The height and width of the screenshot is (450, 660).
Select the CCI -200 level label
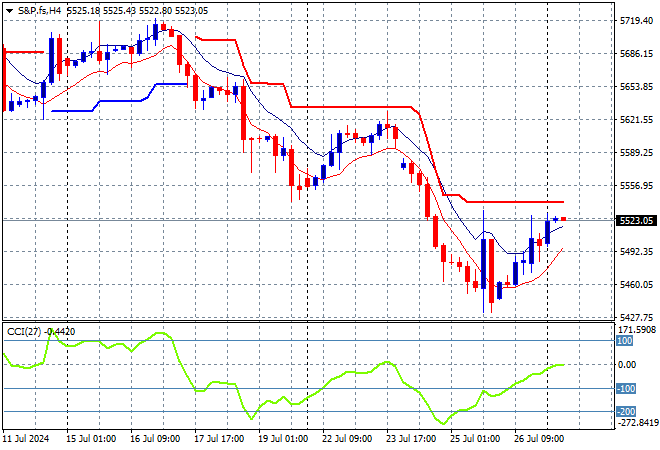pyautogui.click(x=626, y=411)
